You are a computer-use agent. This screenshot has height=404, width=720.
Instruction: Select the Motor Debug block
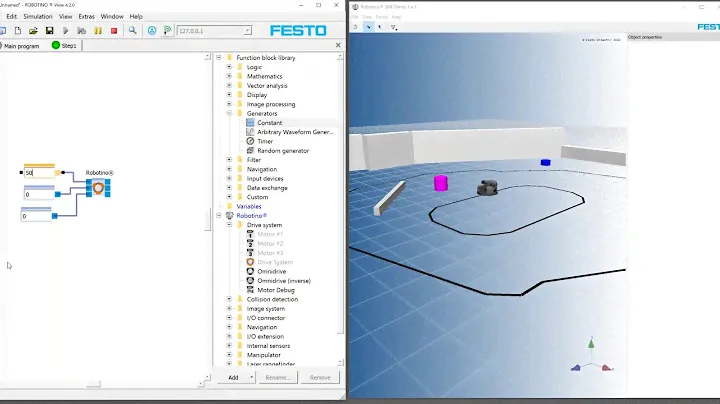[x=275, y=290]
